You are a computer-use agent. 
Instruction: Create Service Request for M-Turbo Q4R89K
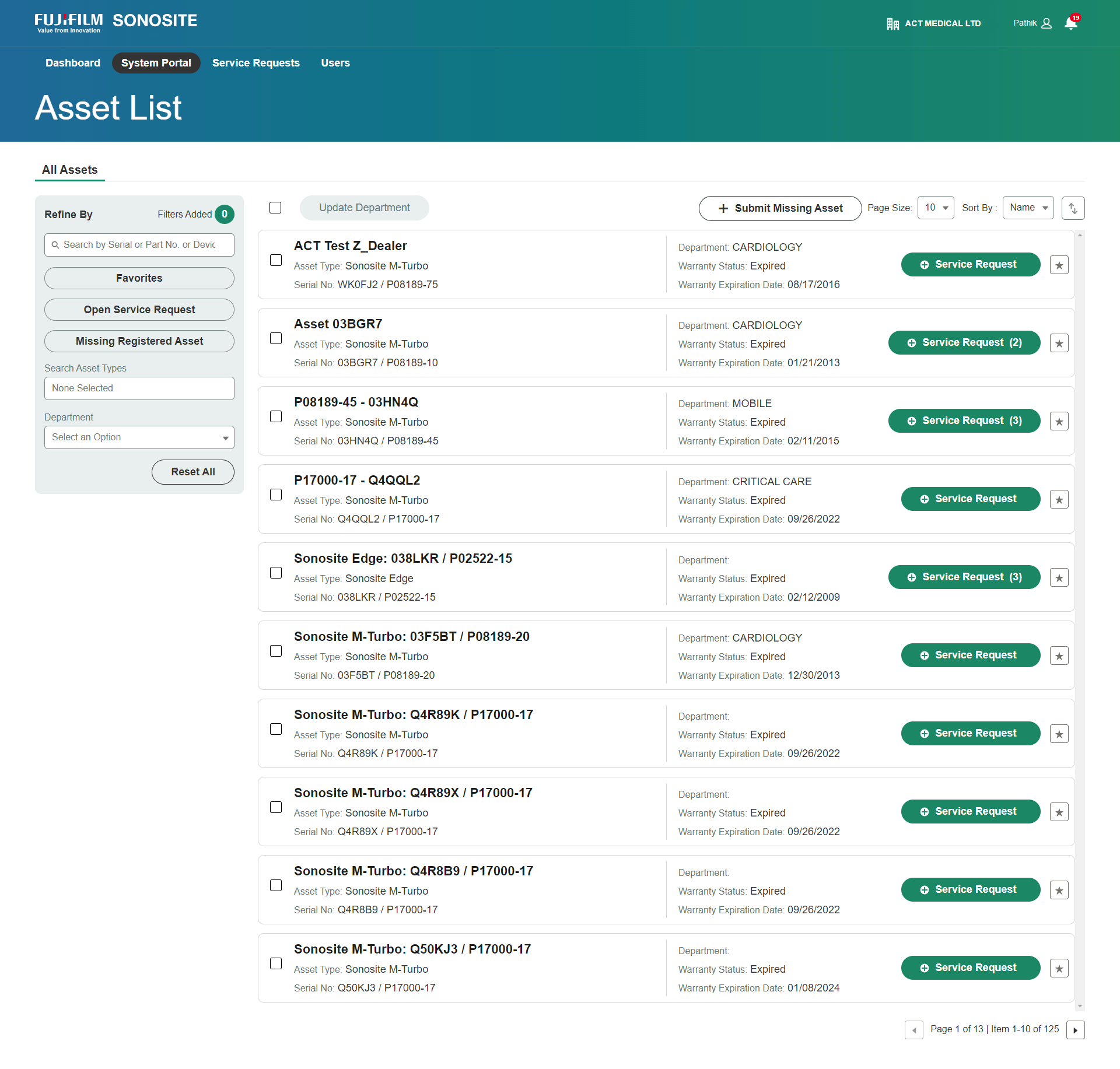coord(971,734)
